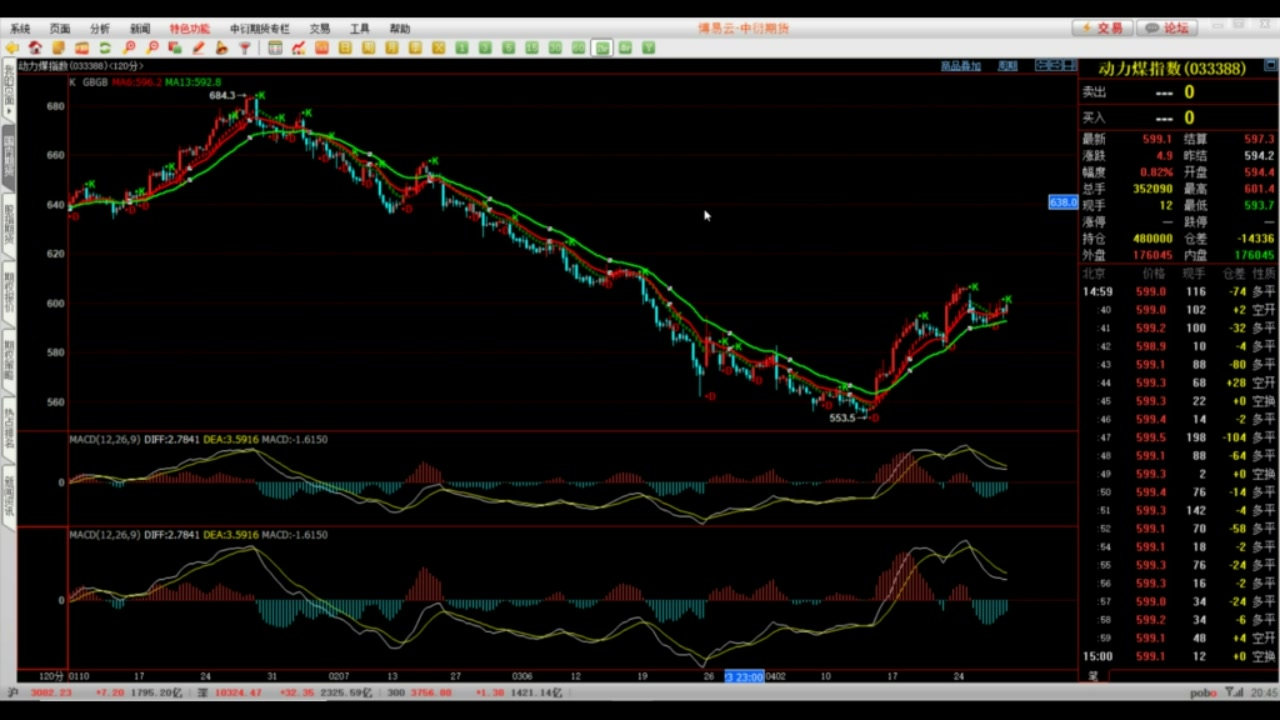
Task: Click the orange news icon before refresh
Action: (81, 48)
